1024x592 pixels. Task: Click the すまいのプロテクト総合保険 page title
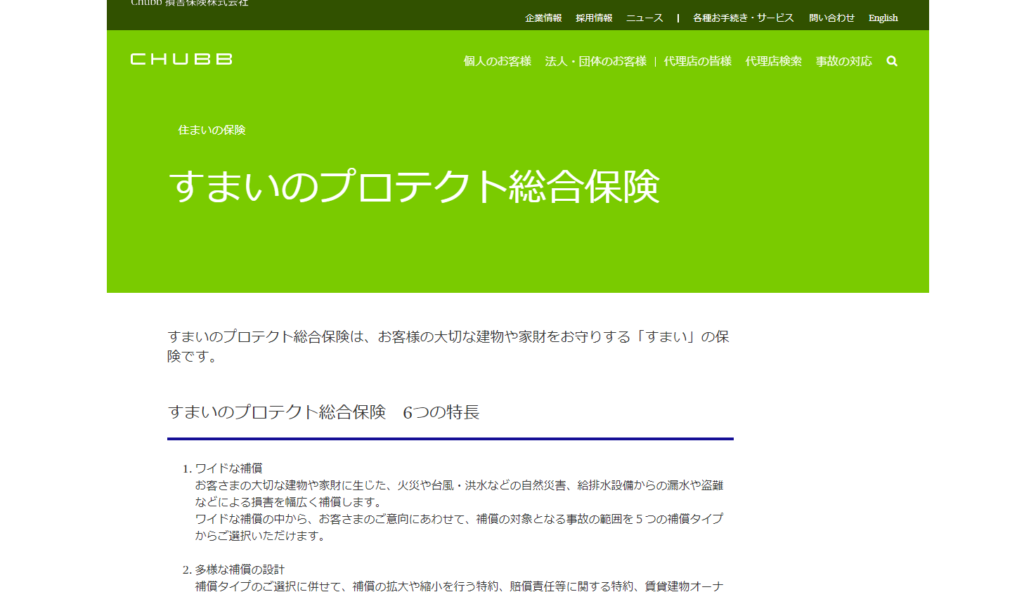tap(414, 186)
